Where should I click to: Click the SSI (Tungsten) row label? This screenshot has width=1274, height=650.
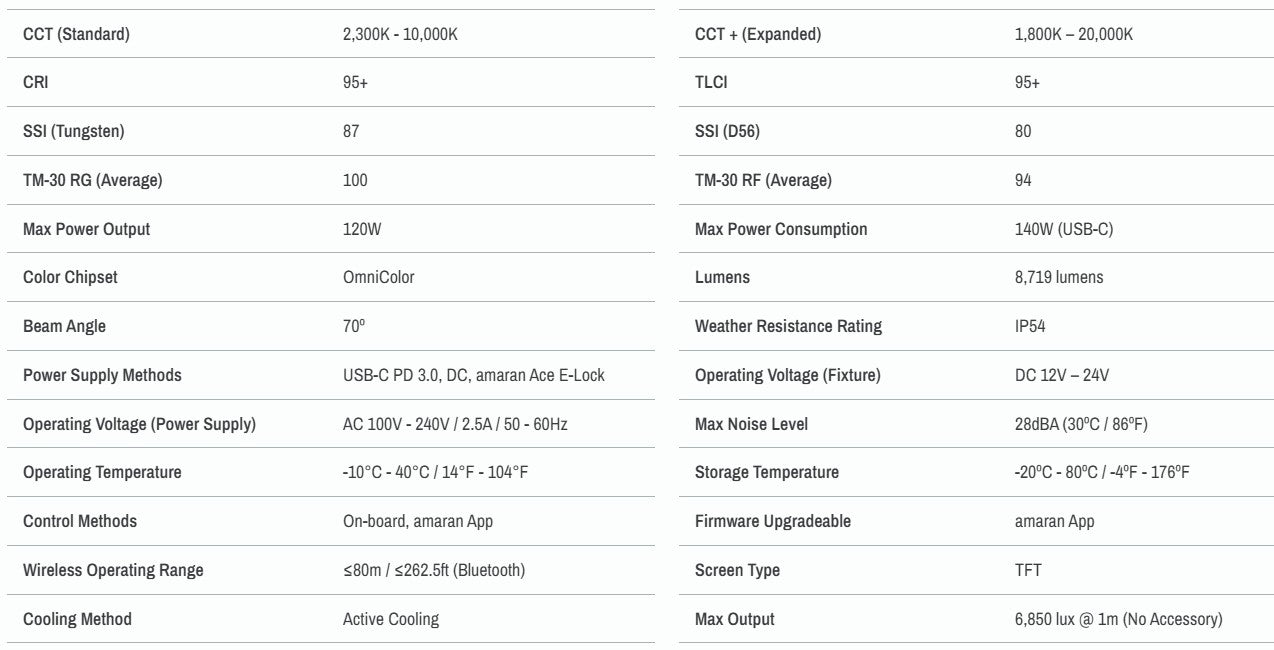74,131
